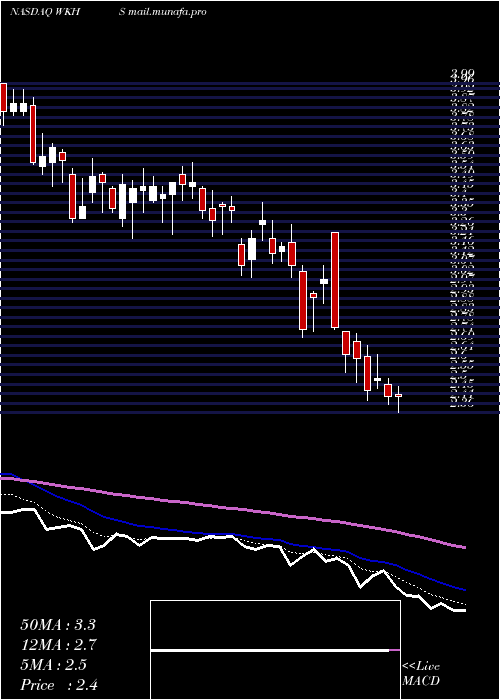Click the Price : 2.4 readout

(59, 685)
